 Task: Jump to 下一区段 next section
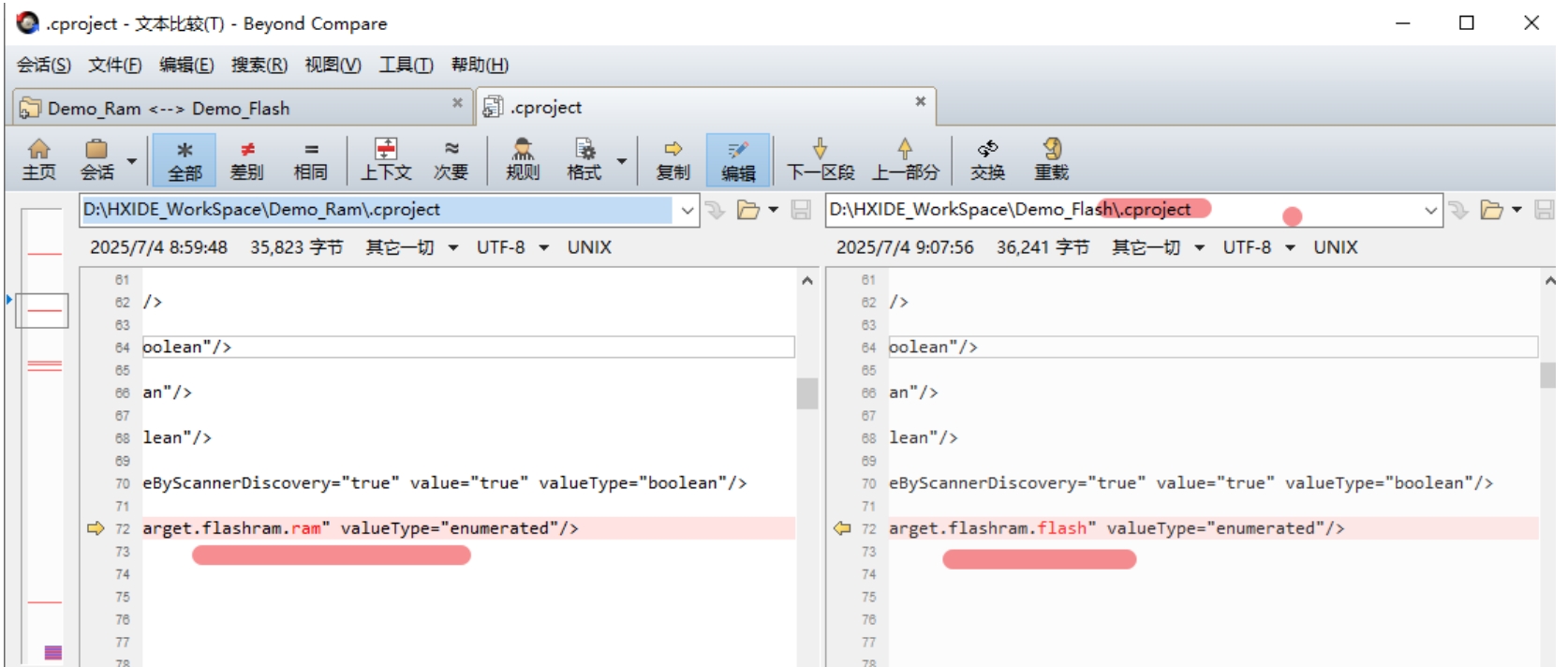pos(820,159)
